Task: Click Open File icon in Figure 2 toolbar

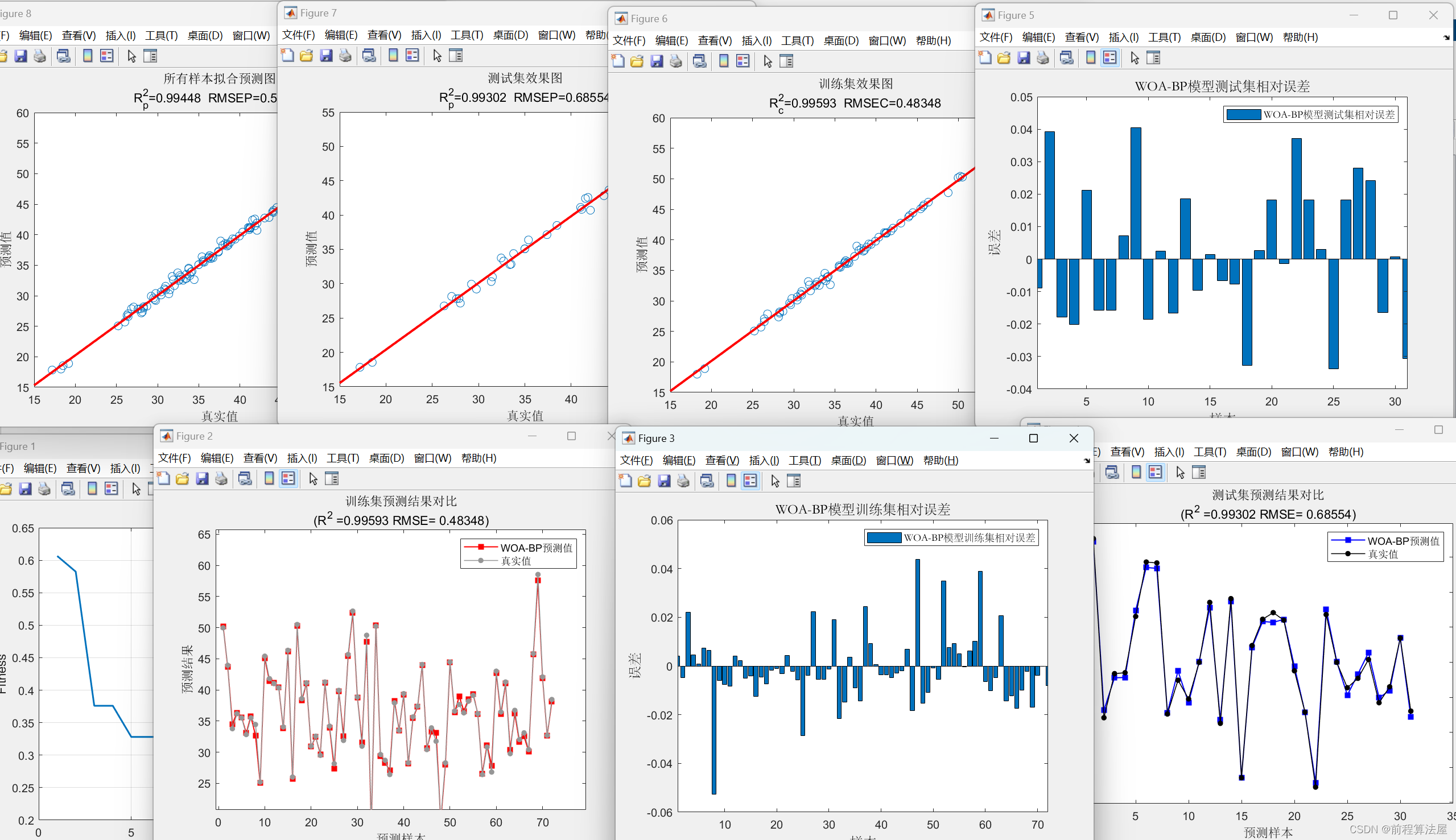Action: [183, 478]
